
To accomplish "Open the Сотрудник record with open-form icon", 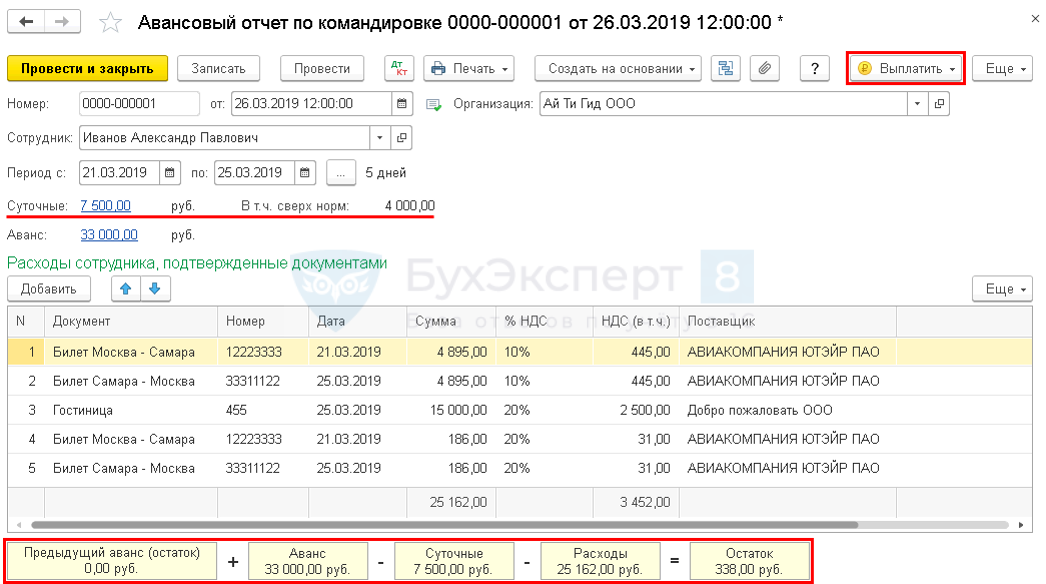I will click(x=402, y=137).
